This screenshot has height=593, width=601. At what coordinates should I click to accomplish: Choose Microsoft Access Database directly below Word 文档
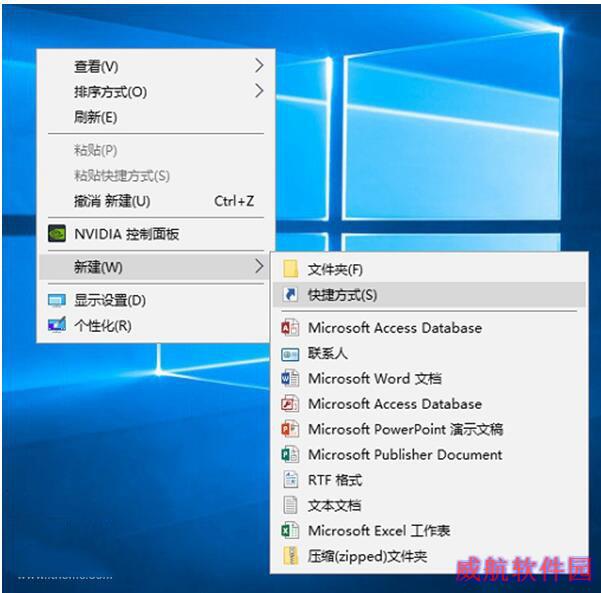click(x=429, y=404)
